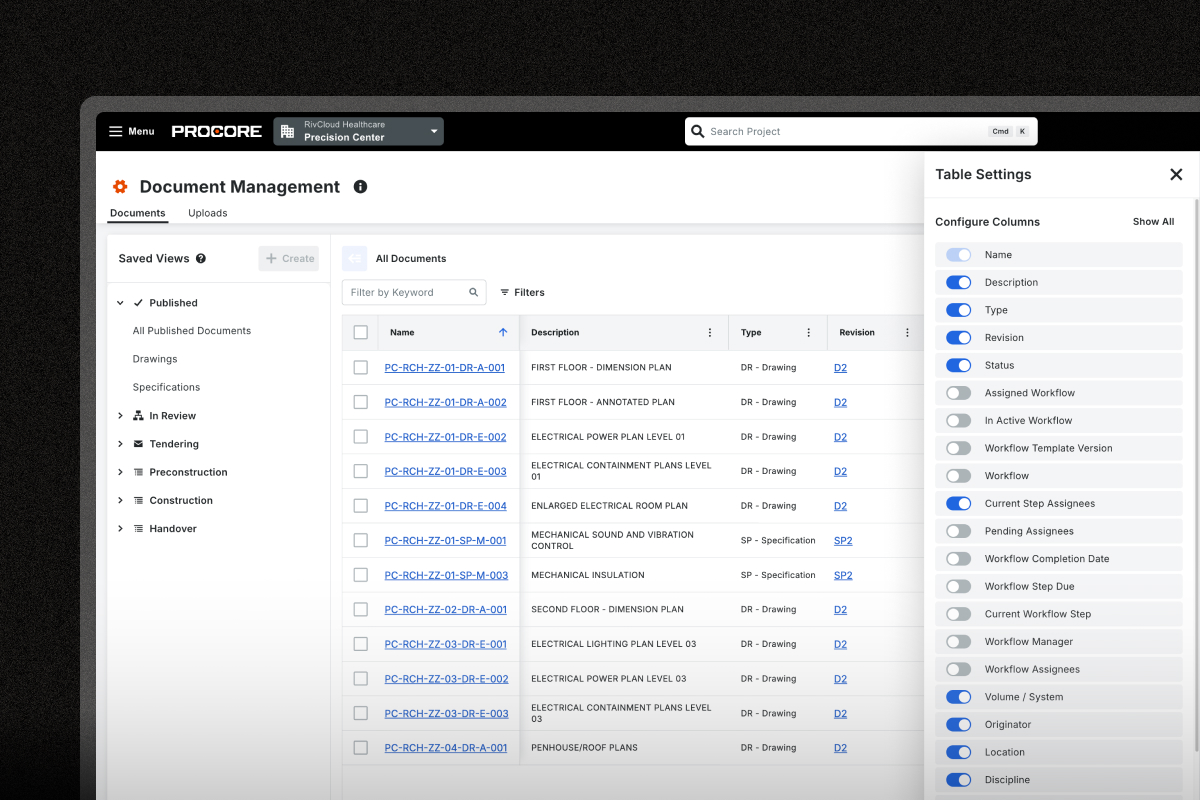Click the Procore logo
Image resolution: width=1200 pixels, height=800 pixels.
217,131
